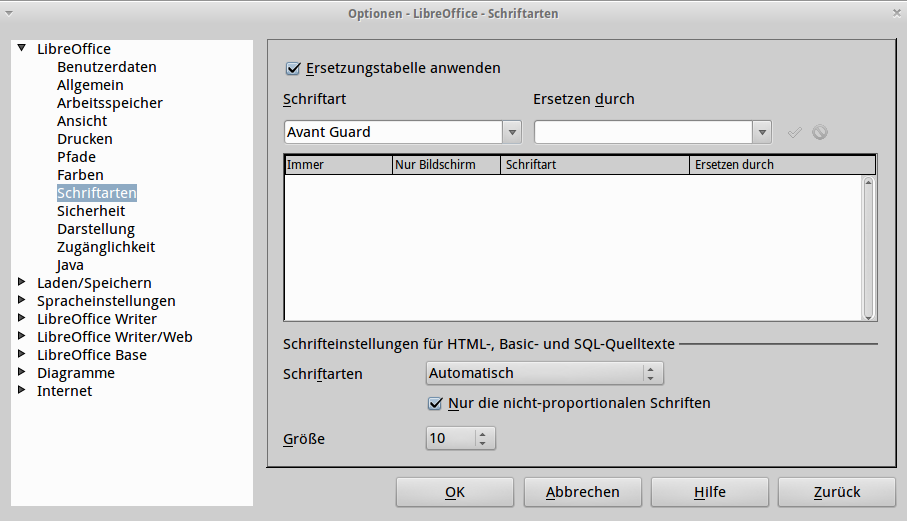Toggle the Ersetzungstabelle anwenden checkbox
This screenshot has height=521, width=907.
pyautogui.click(x=293, y=69)
